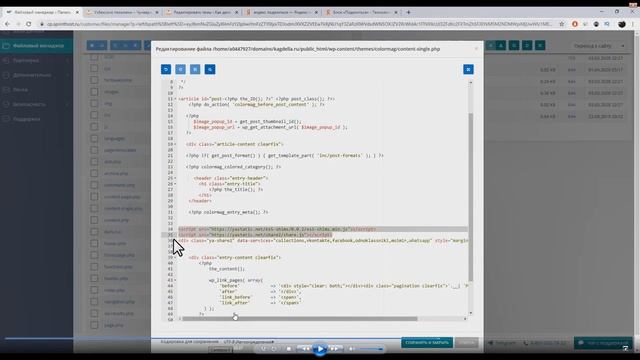This screenshot has height=360, width=640.
Task: Open Дополнительно section in sidebar
Action: [x=37, y=75]
